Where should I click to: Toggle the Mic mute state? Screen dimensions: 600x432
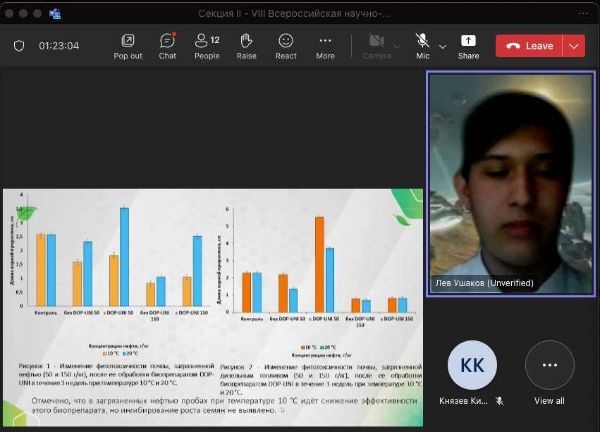423,45
